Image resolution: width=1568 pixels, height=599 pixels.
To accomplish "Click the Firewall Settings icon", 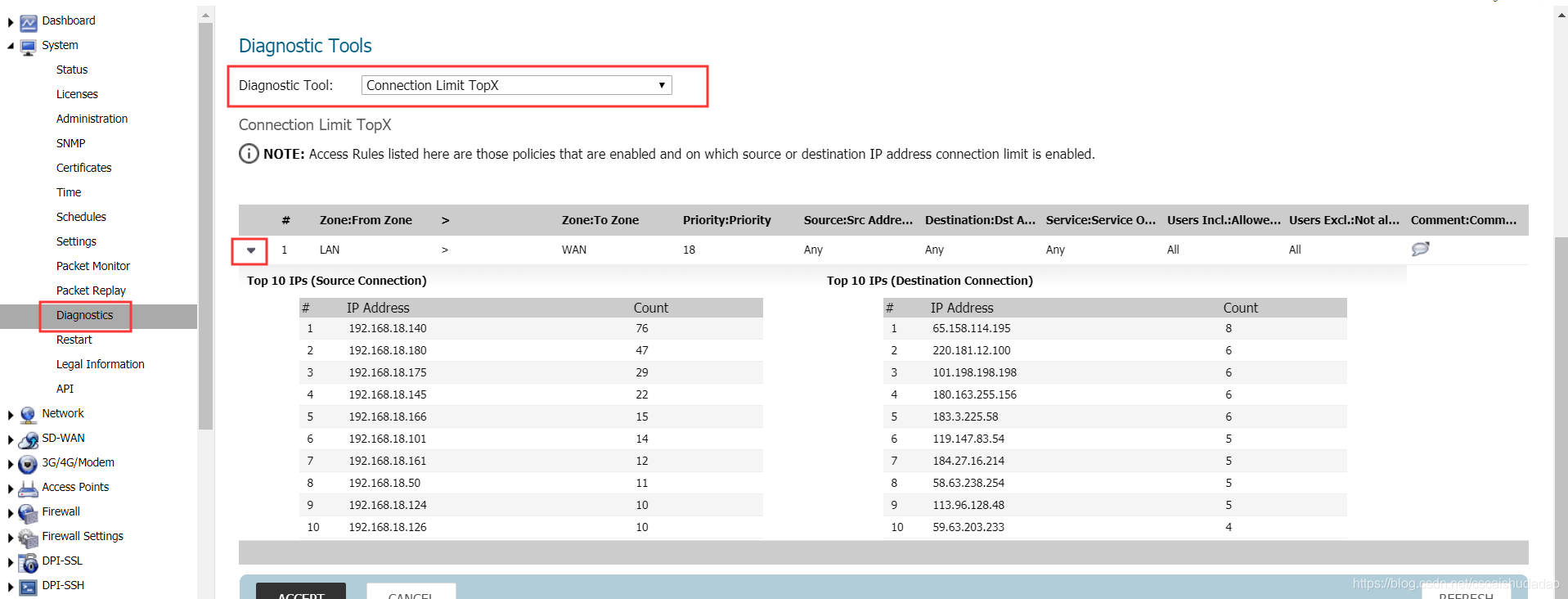I will click(29, 538).
